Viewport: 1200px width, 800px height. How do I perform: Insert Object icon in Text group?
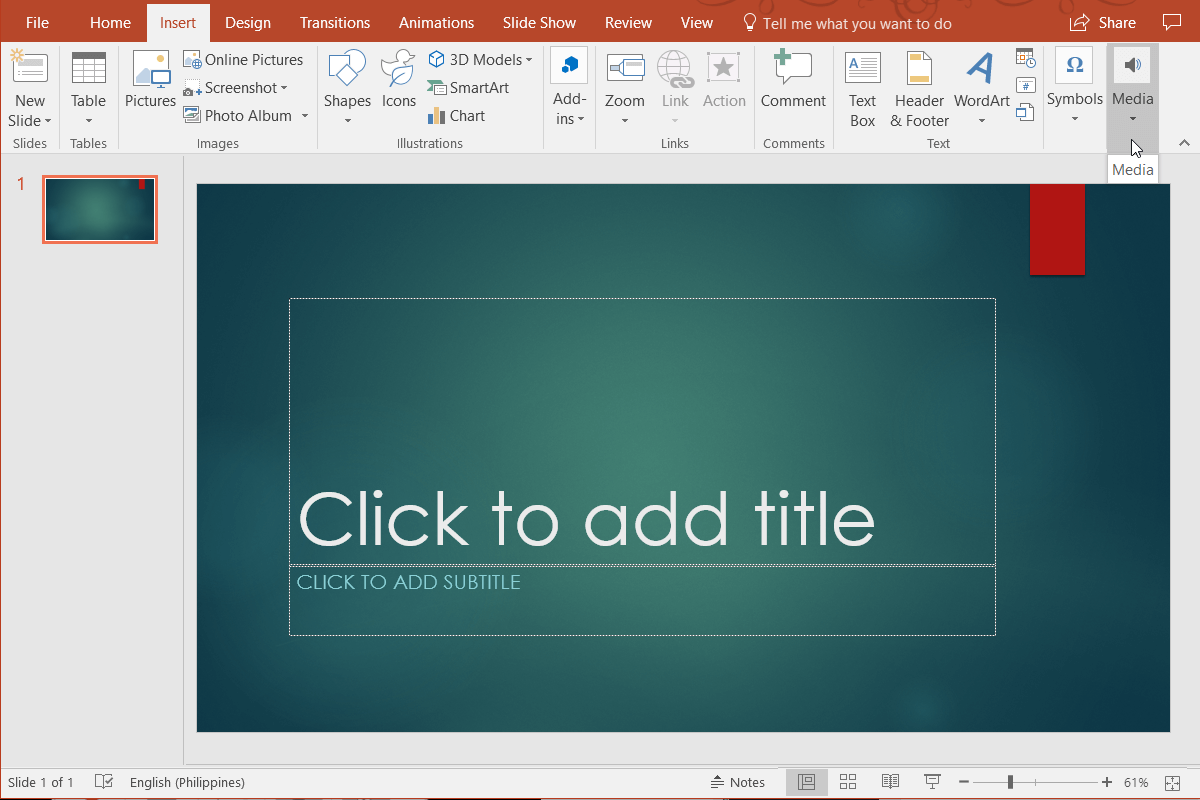click(1025, 112)
